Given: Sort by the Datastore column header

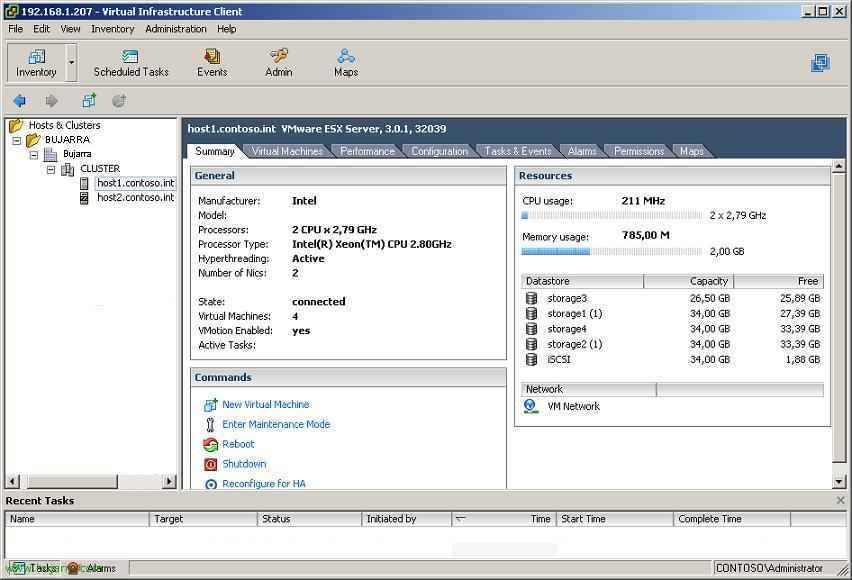Looking at the screenshot, I should [582, 281].
